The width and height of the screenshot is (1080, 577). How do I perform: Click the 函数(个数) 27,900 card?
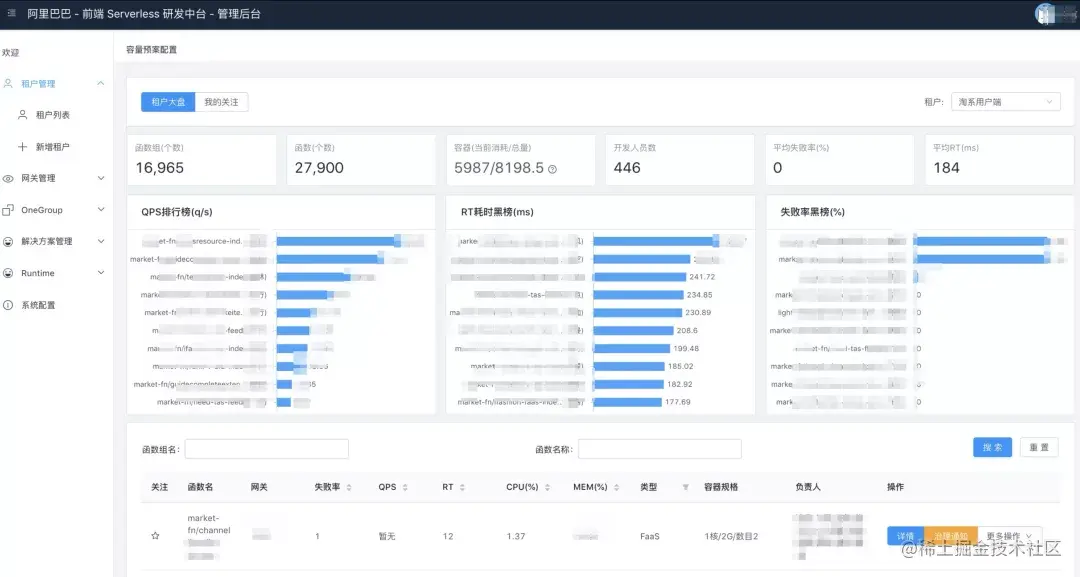click(x=361, y=160)
